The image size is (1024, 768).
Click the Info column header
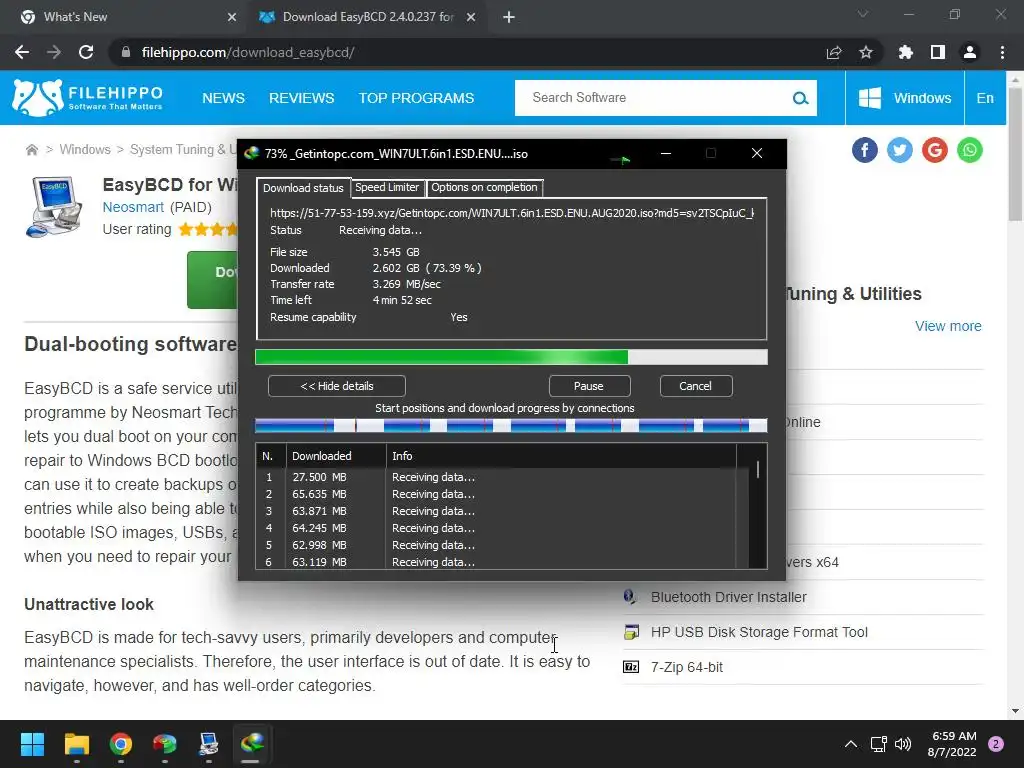coord(560,456)
